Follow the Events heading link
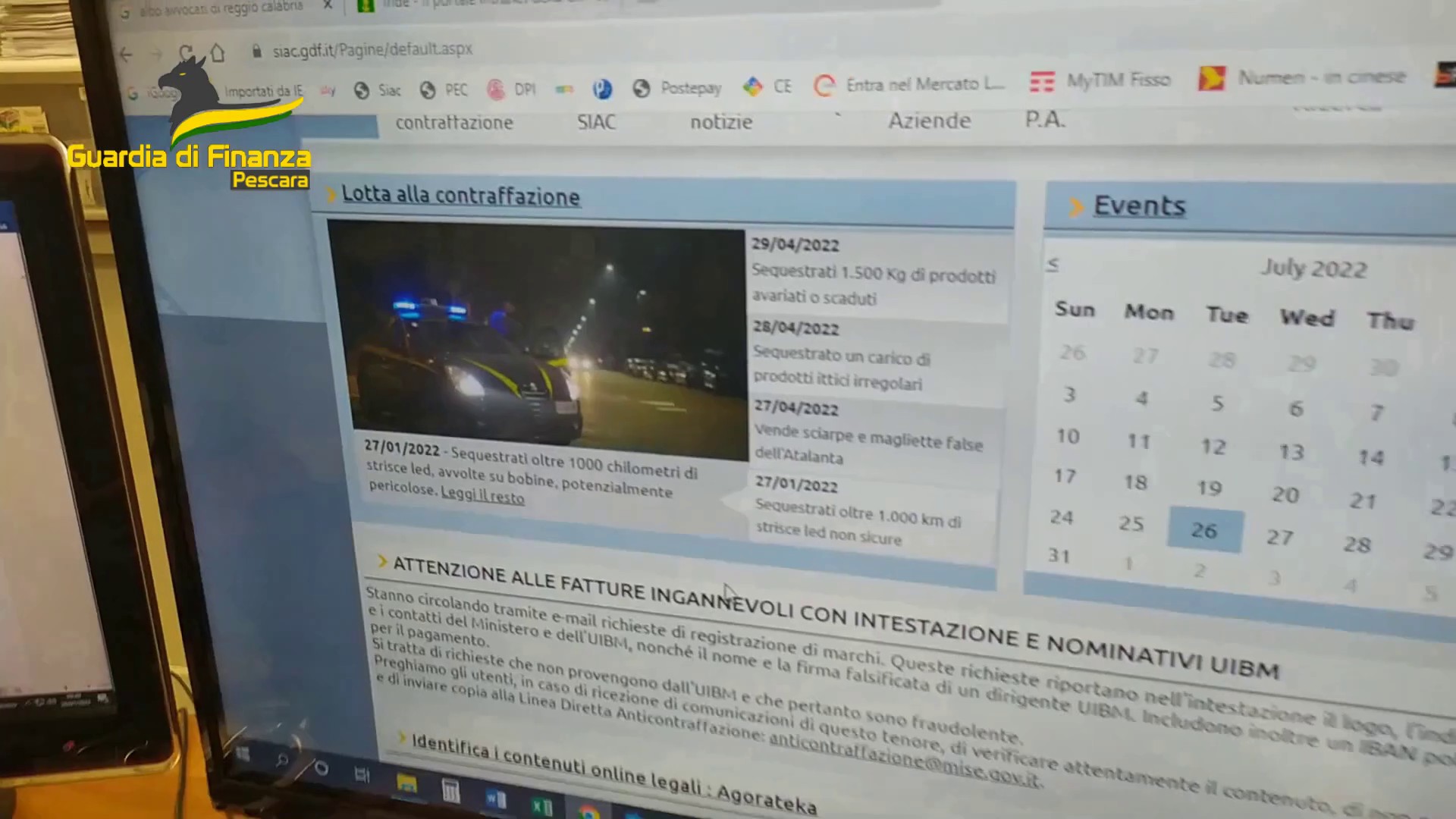 1139,206
